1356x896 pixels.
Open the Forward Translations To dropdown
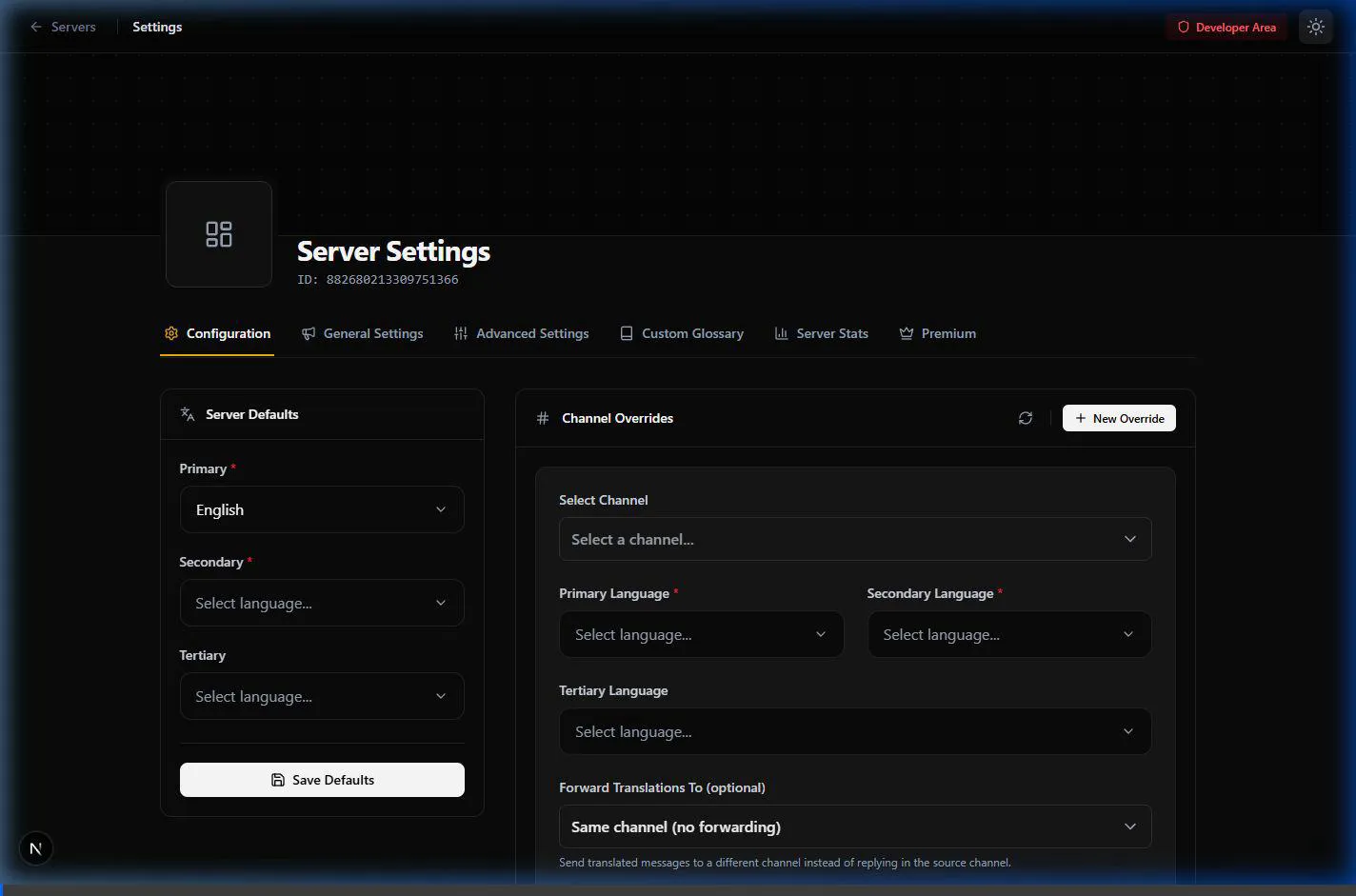(854, 826)
